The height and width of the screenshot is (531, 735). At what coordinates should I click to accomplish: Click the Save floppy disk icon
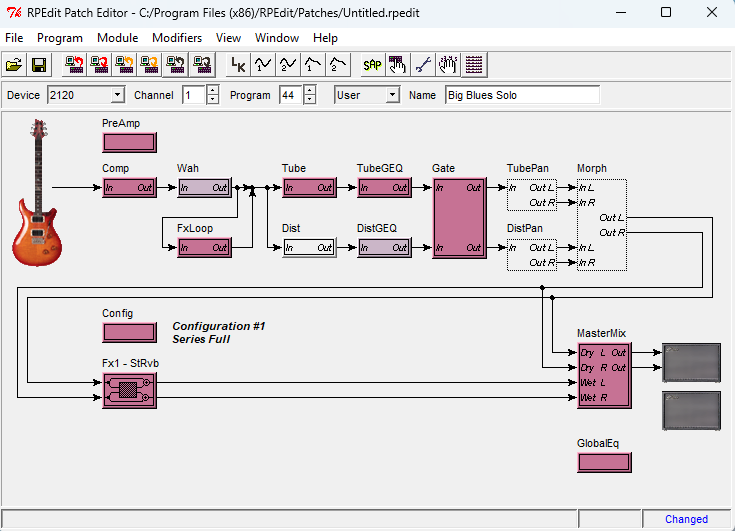point(40,65)
